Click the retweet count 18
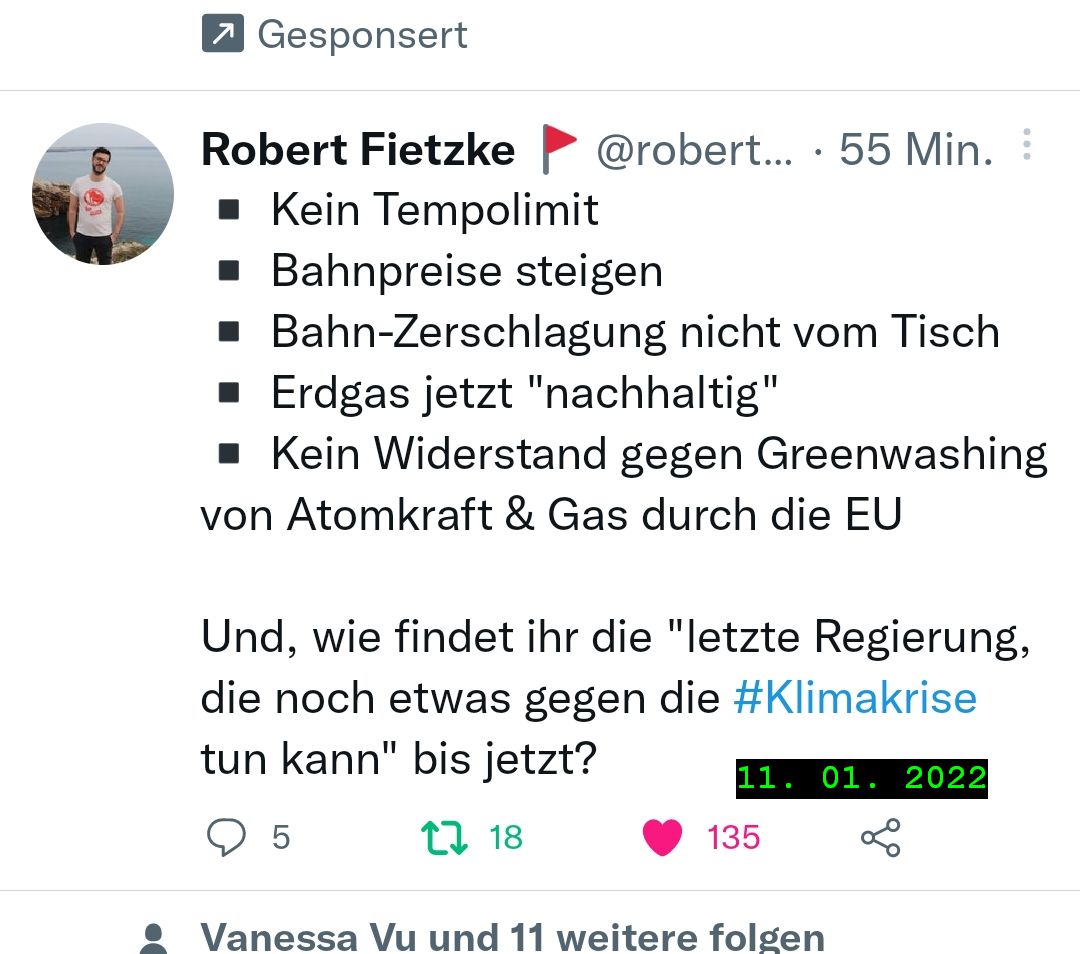This screenshot has height=954, width=1080. tap(506, 837)
